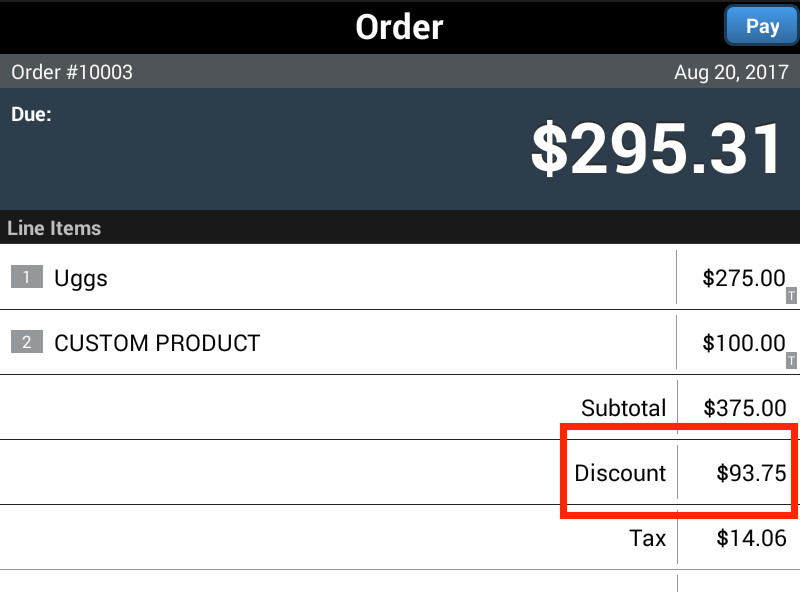The height and width of the screenshot is (592, 800).
Task: Select the Line Items section header
Action: pyautogui.click(x=54, y=228)
